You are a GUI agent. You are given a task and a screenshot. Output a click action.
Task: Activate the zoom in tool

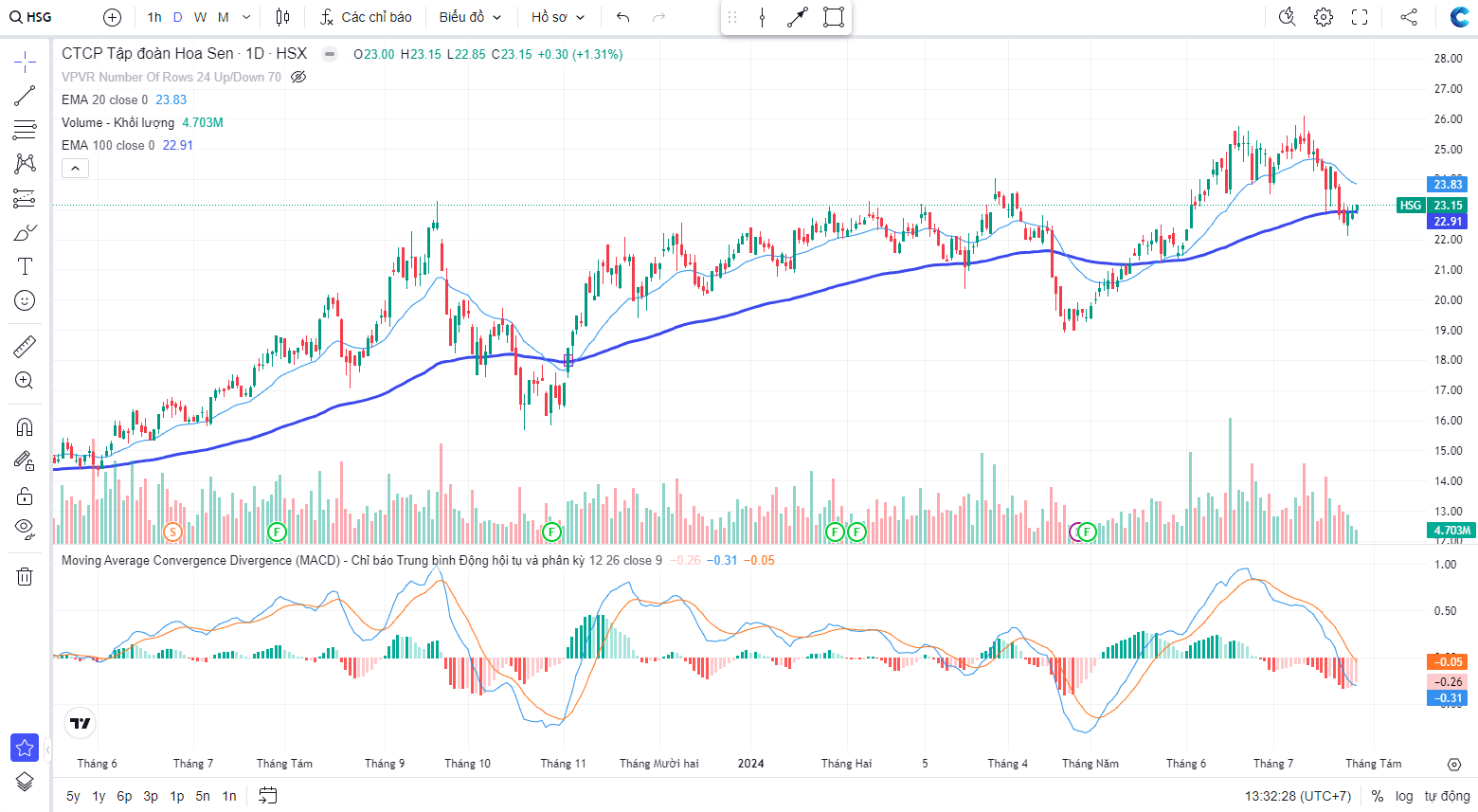(25, 381)
